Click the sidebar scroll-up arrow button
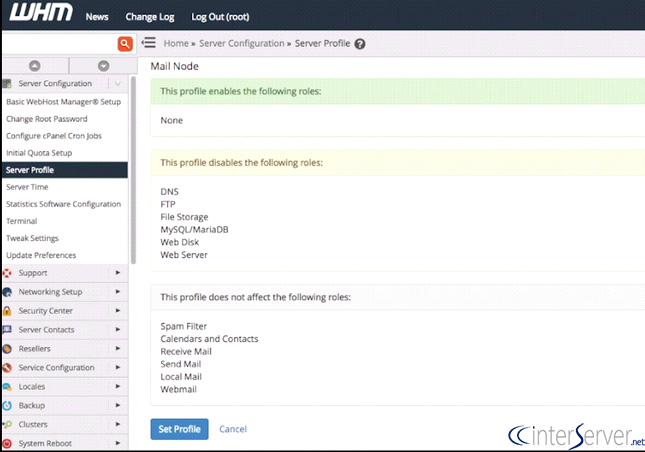This screenshot has height=452, width=645. 35,65
